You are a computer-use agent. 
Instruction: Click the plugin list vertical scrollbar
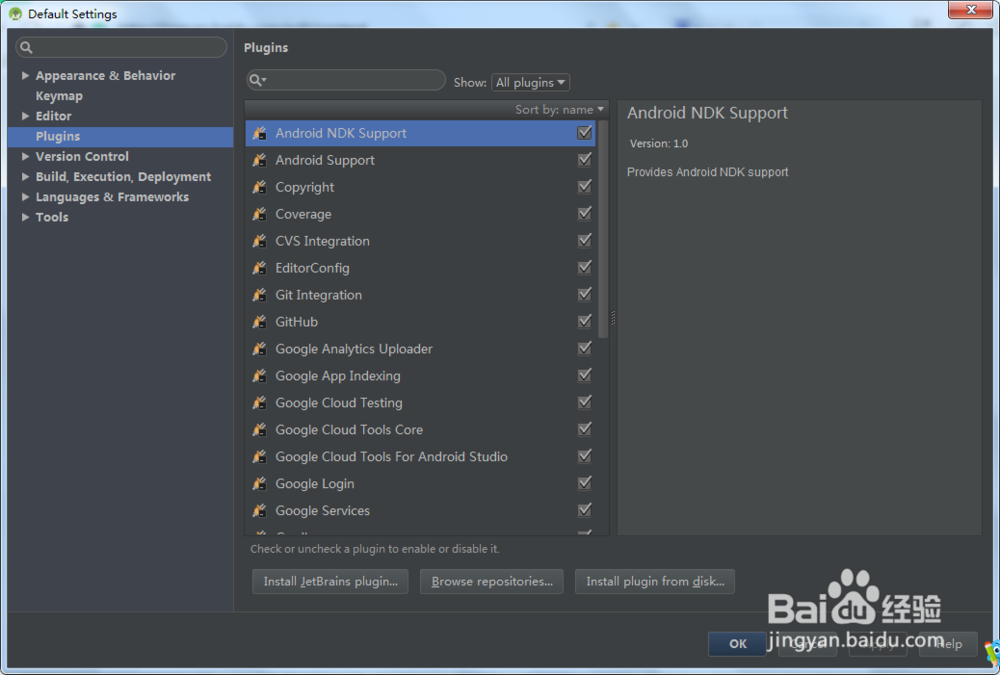tap(603, 228)
